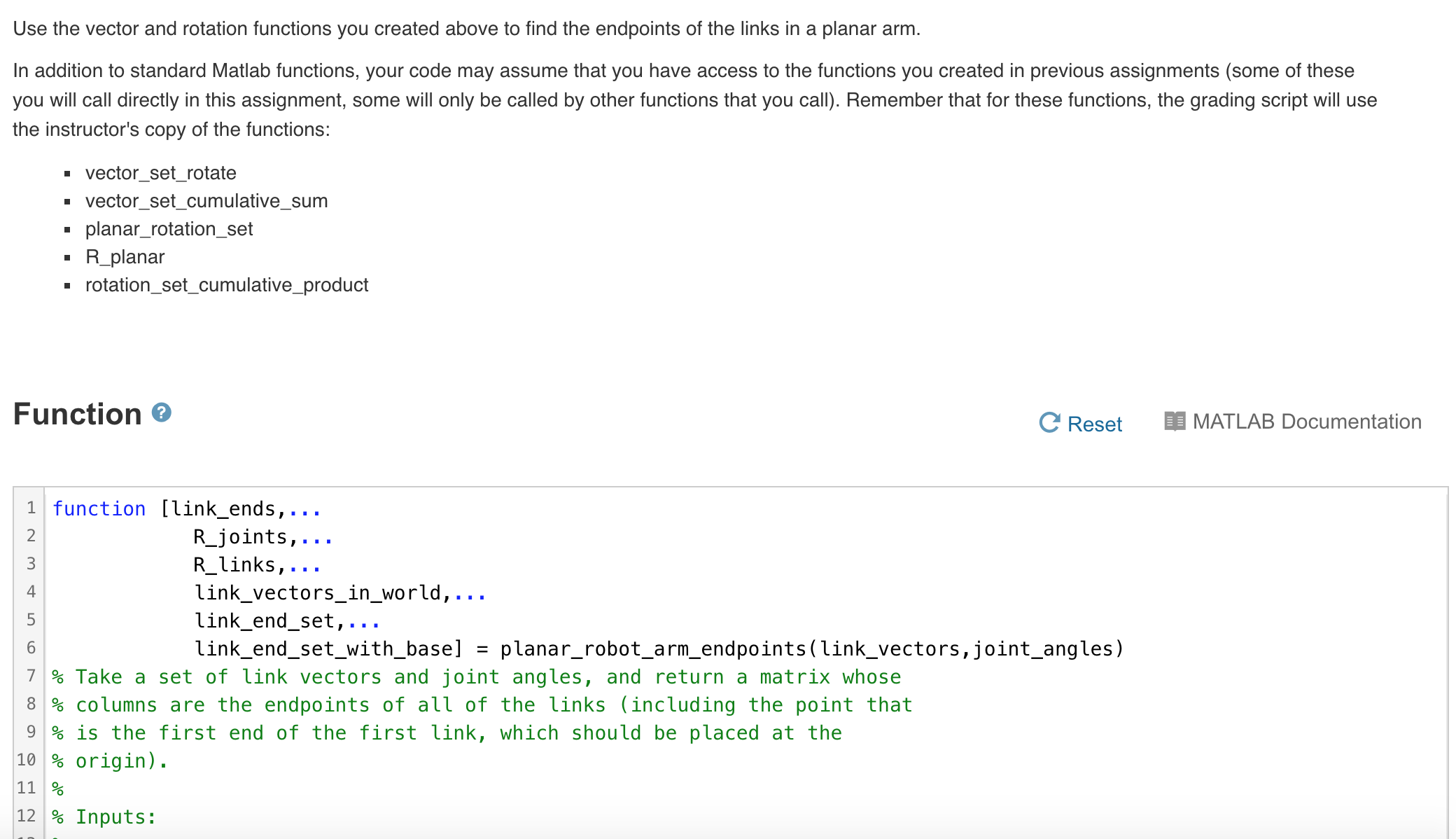
Task: Click line number 1 in the code editor
Action: [x=31, y=508]
